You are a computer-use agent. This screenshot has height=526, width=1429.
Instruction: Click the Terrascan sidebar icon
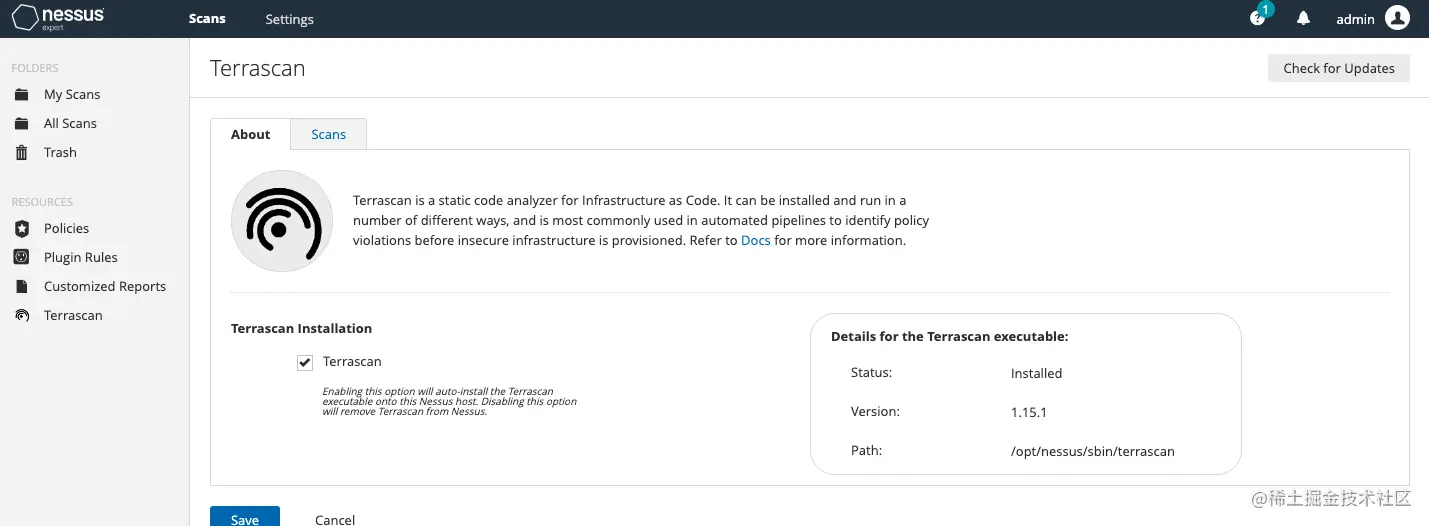pos(21,316)
